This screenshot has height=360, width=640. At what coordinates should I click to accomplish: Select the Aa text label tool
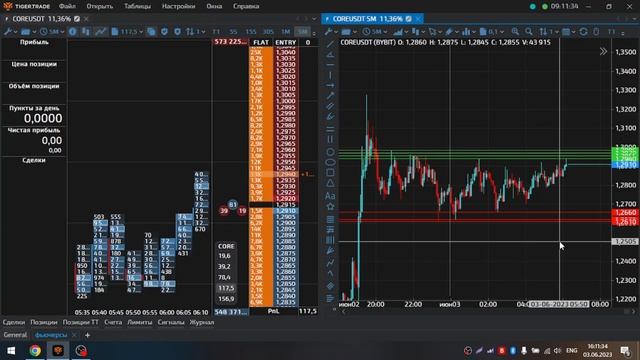click(x=330, y=196)
